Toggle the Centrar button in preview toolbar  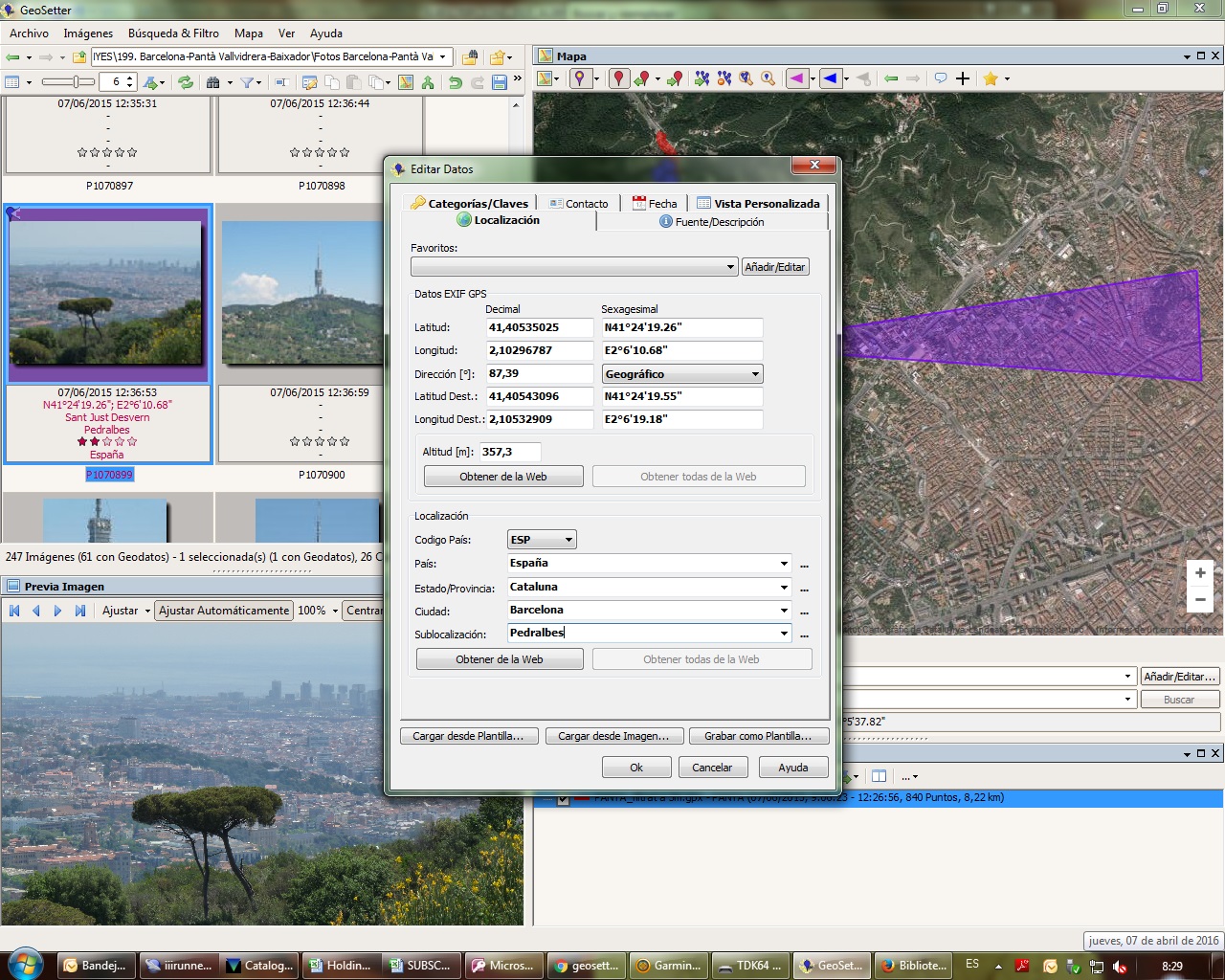click(x=364, y=611)
